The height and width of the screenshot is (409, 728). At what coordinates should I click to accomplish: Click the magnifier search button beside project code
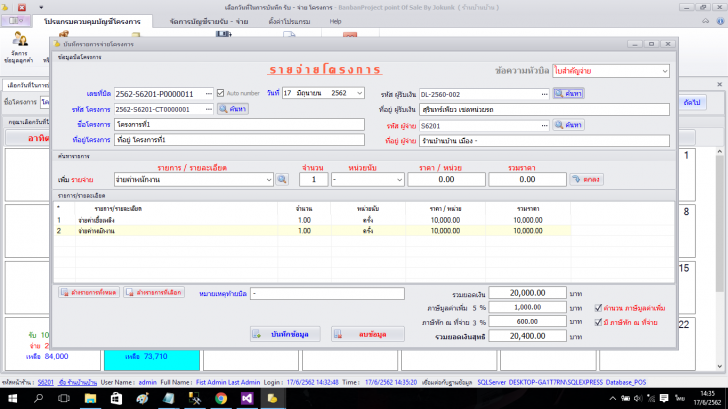click(233, 109)
